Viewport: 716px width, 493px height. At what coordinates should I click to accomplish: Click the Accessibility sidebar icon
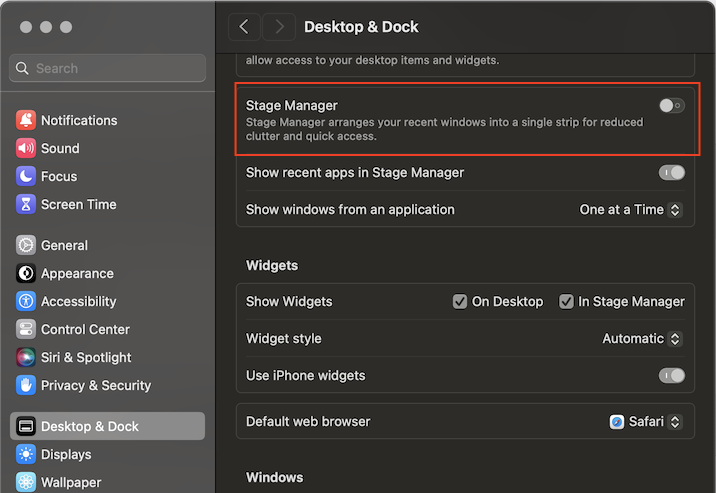click(26, 301)
